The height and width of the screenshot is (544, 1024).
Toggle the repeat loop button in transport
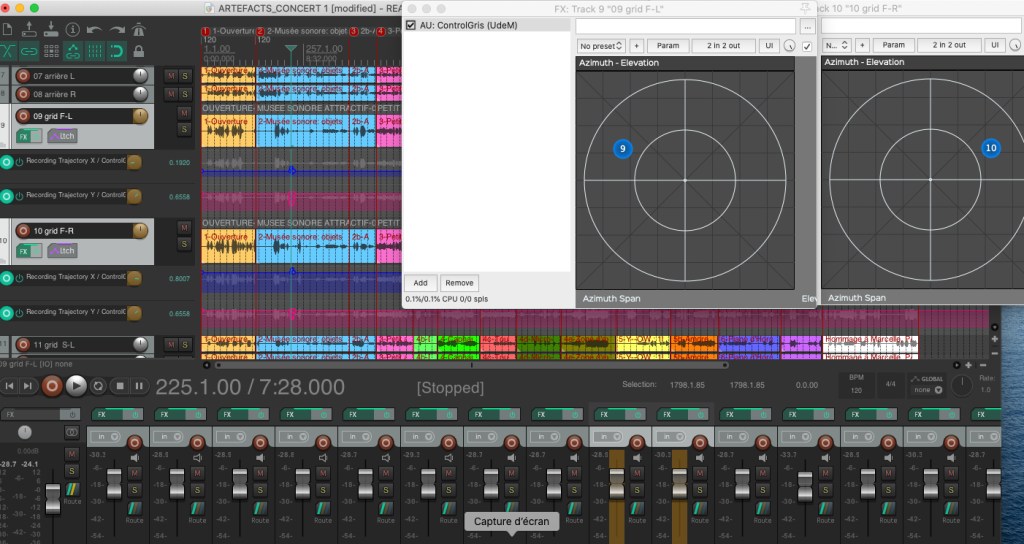coord(98,386)
